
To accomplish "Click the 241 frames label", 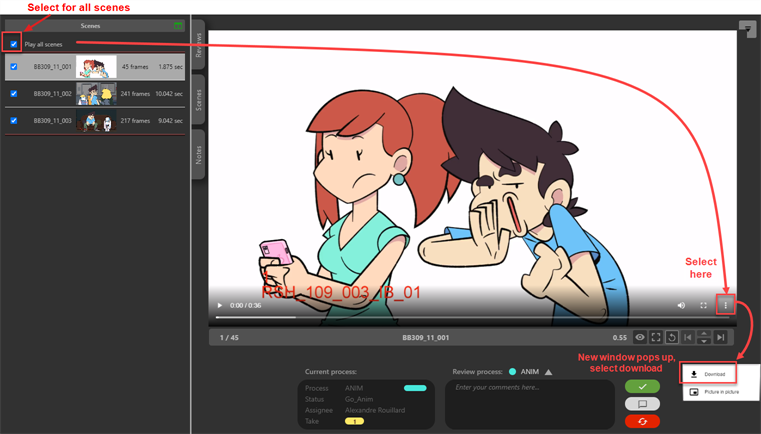I will point(135,94).
